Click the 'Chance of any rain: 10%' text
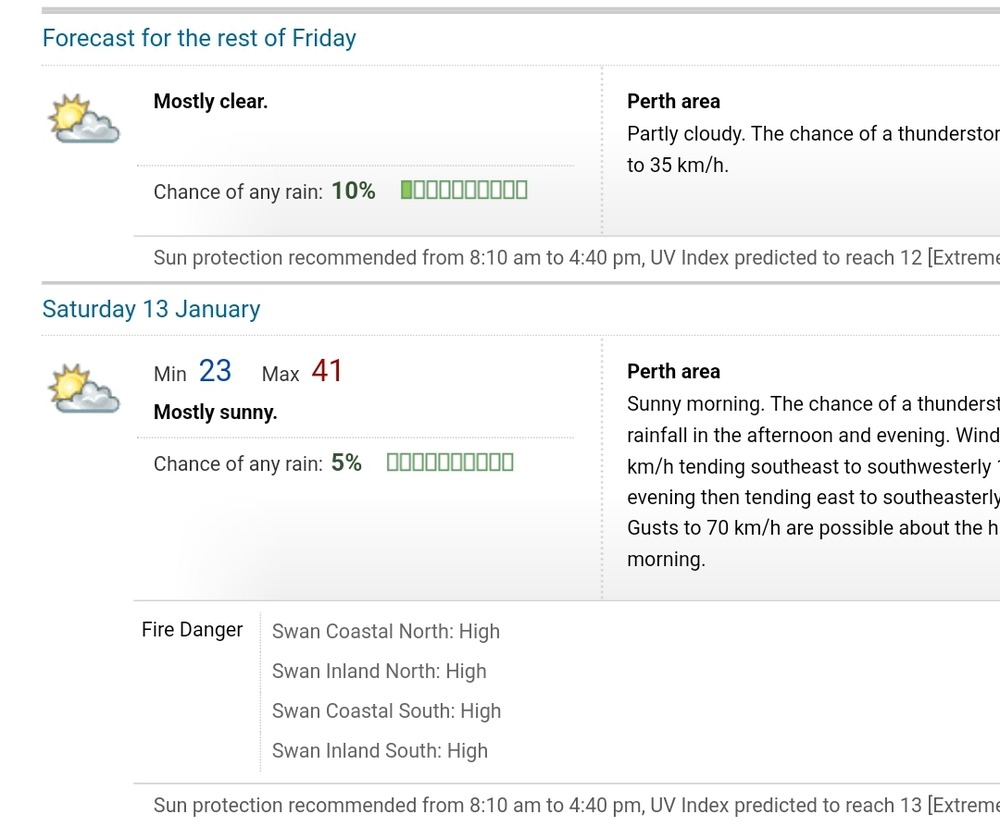The image size is (1000, 827). [264, 191]
